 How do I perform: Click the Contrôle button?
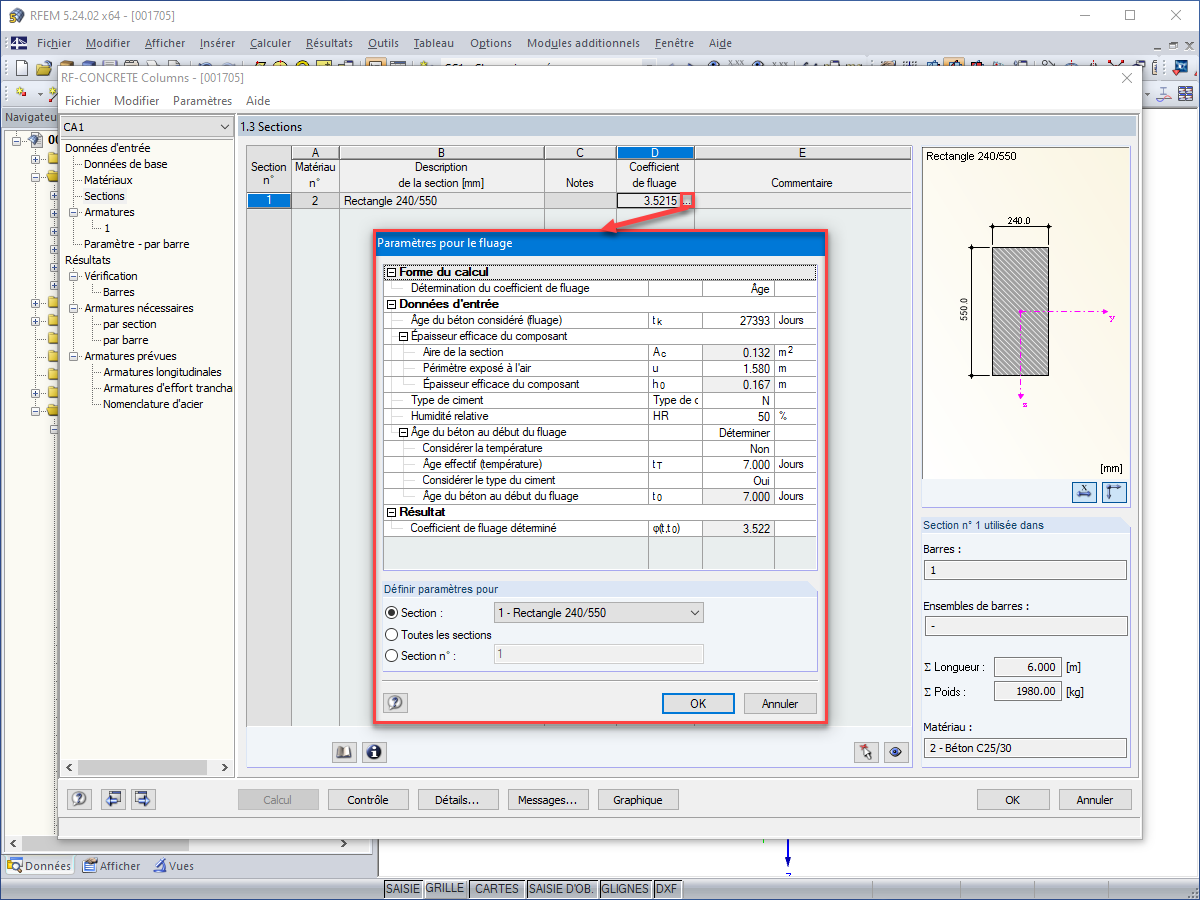click(367, 799)
